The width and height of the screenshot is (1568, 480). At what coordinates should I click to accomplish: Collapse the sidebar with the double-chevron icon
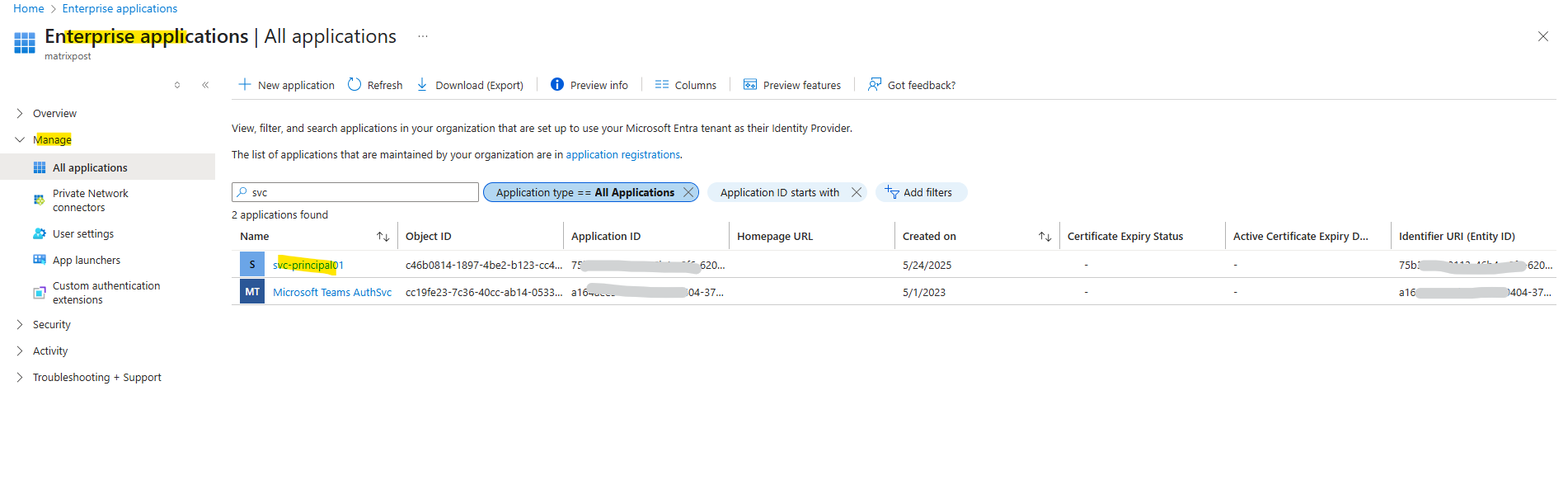tap(205, 85)
